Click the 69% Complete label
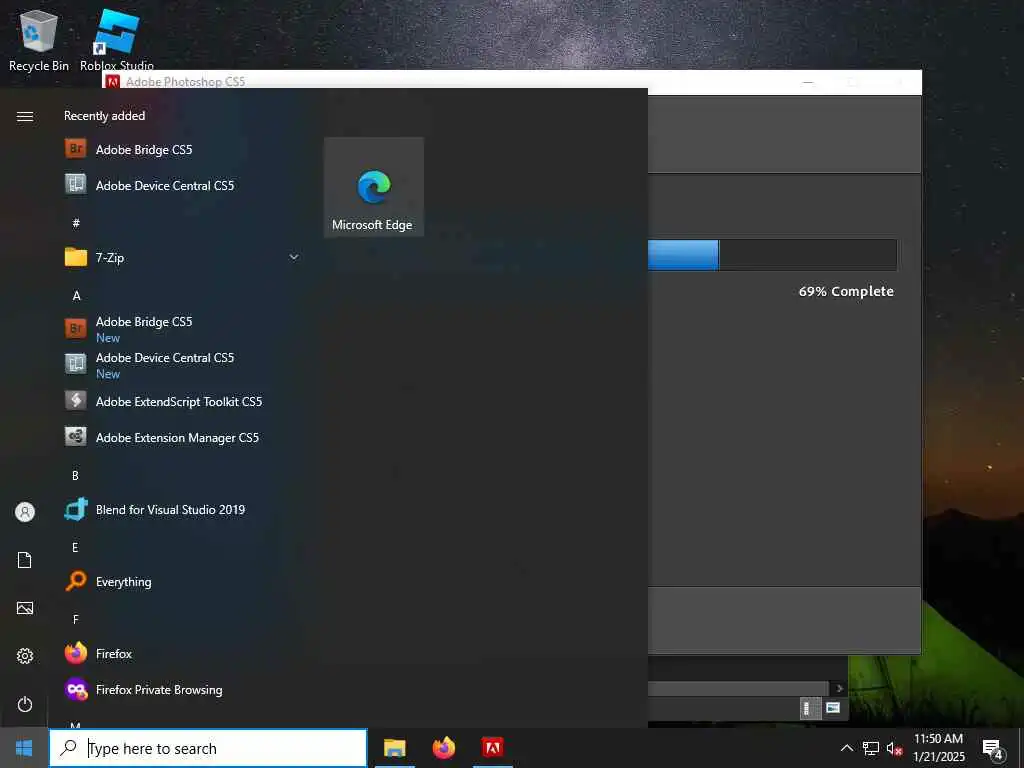Viewport: 1024px width, 768px height. (x=846, y=291)
